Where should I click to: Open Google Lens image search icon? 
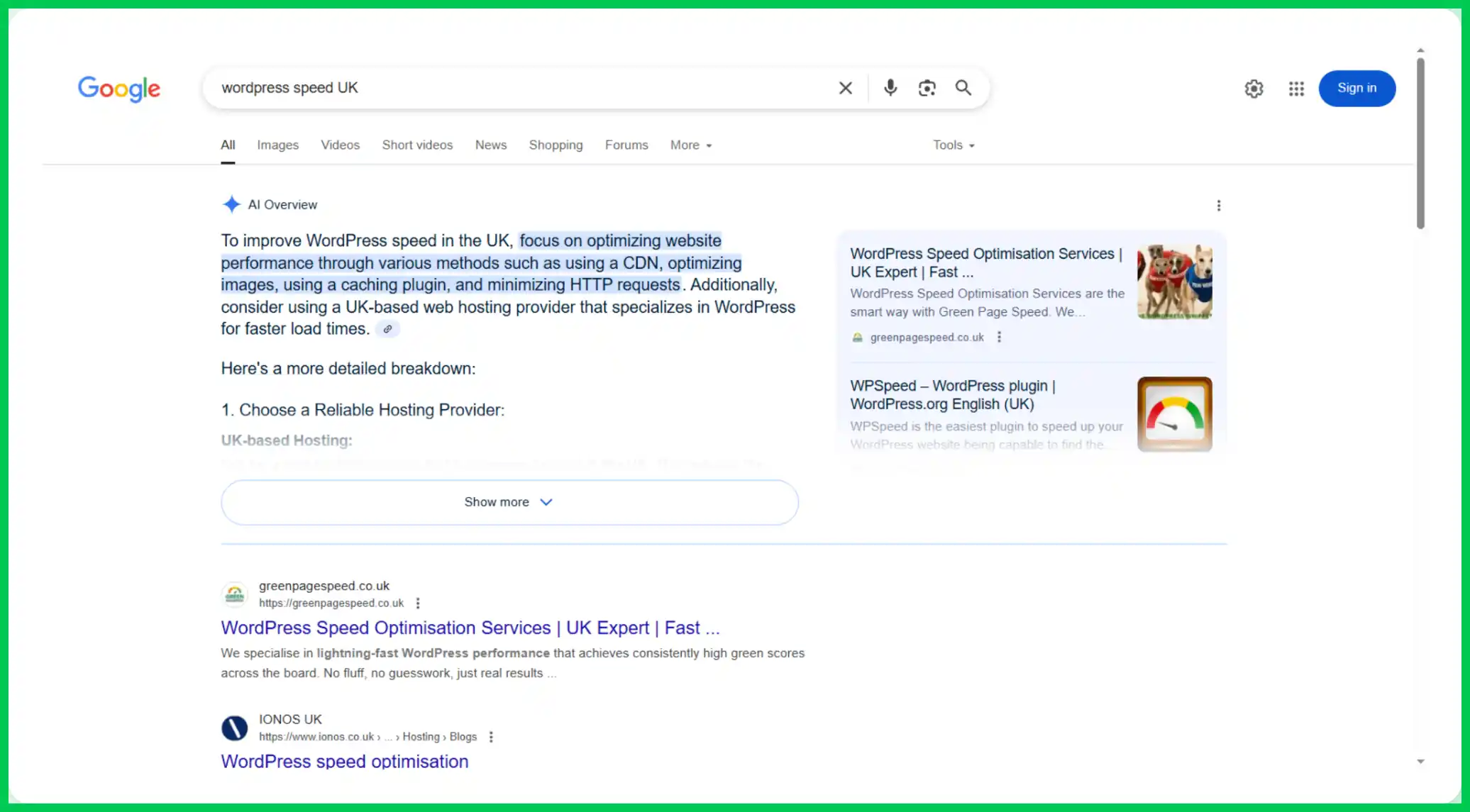pyautogui.click(x=927, y=88)
